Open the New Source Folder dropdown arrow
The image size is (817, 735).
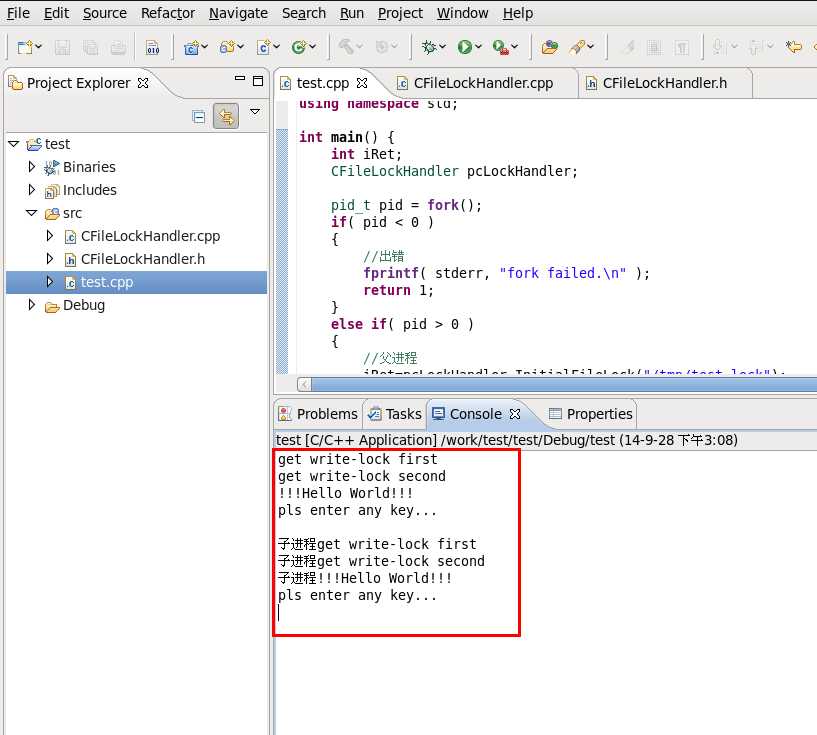(241, 47)
